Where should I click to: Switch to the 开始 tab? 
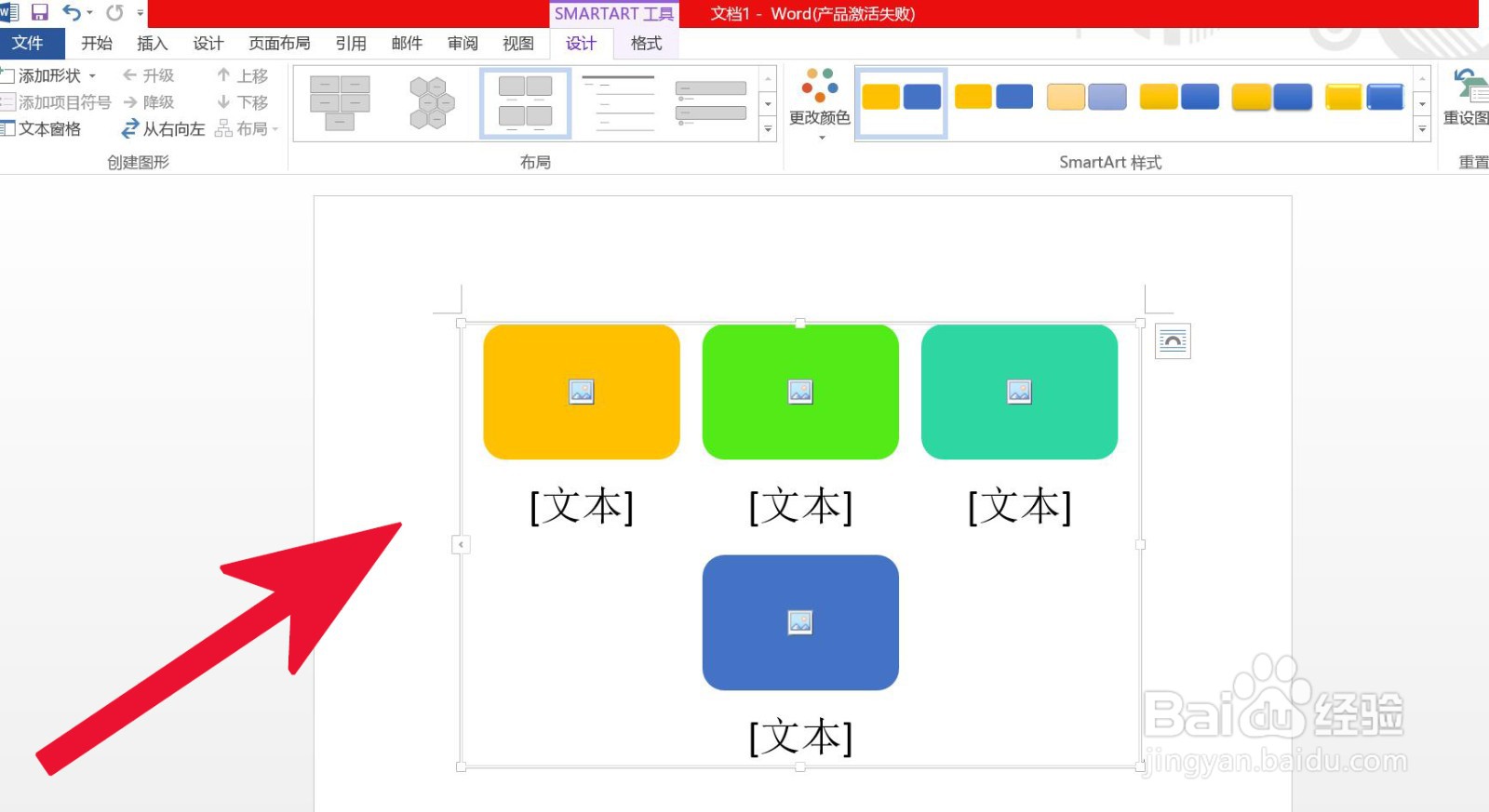pyautogui.click(x=96, y=43)
